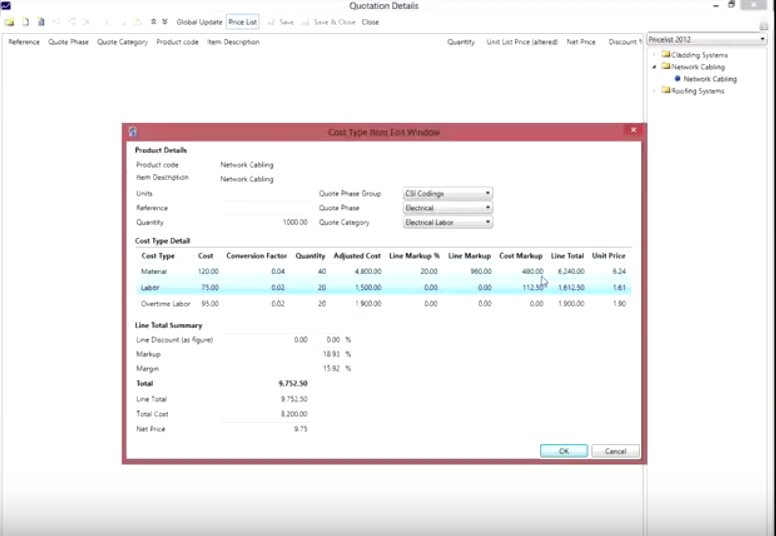Click the blue Network Cabling item bullet
Screen dimensions: 776x536
tap(677, 79)
